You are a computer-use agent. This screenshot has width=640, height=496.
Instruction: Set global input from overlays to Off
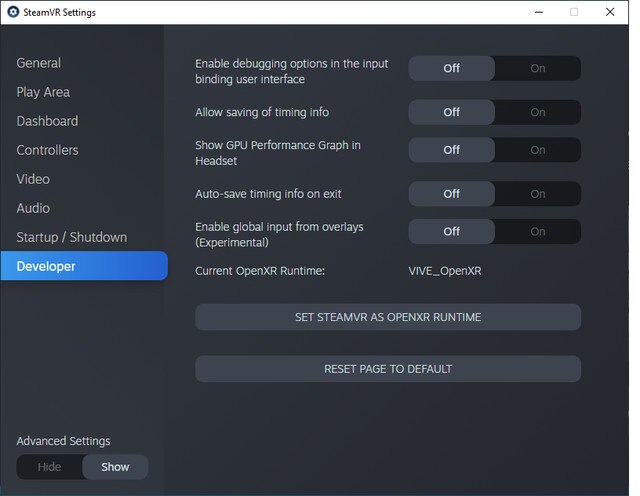pyautogui.click(x=451, y=231)
